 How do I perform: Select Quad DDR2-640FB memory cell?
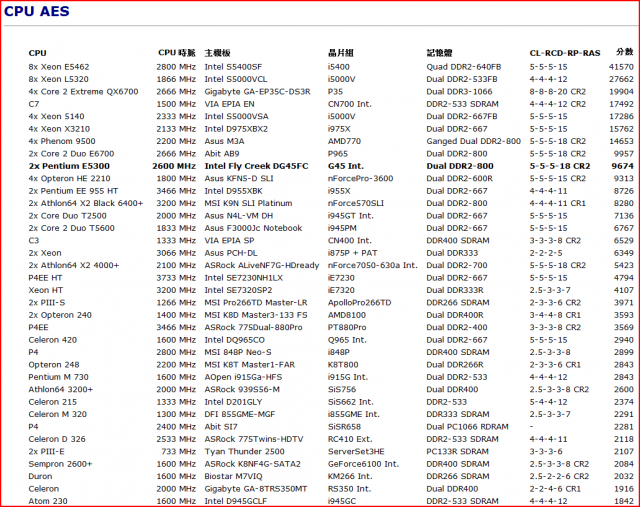coord(464,67)
